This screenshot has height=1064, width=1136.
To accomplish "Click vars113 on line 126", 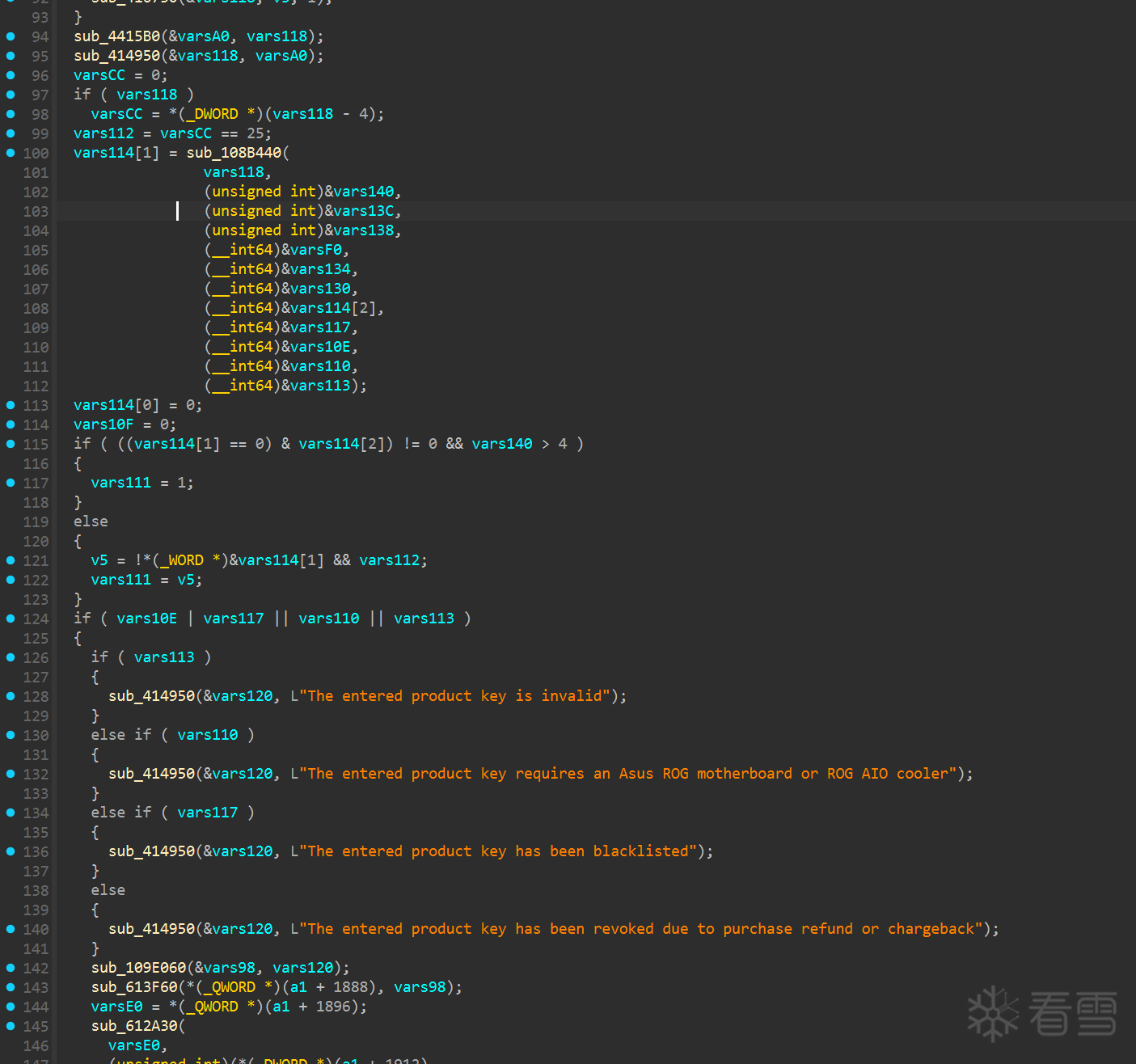I will (x=164, y=657).
